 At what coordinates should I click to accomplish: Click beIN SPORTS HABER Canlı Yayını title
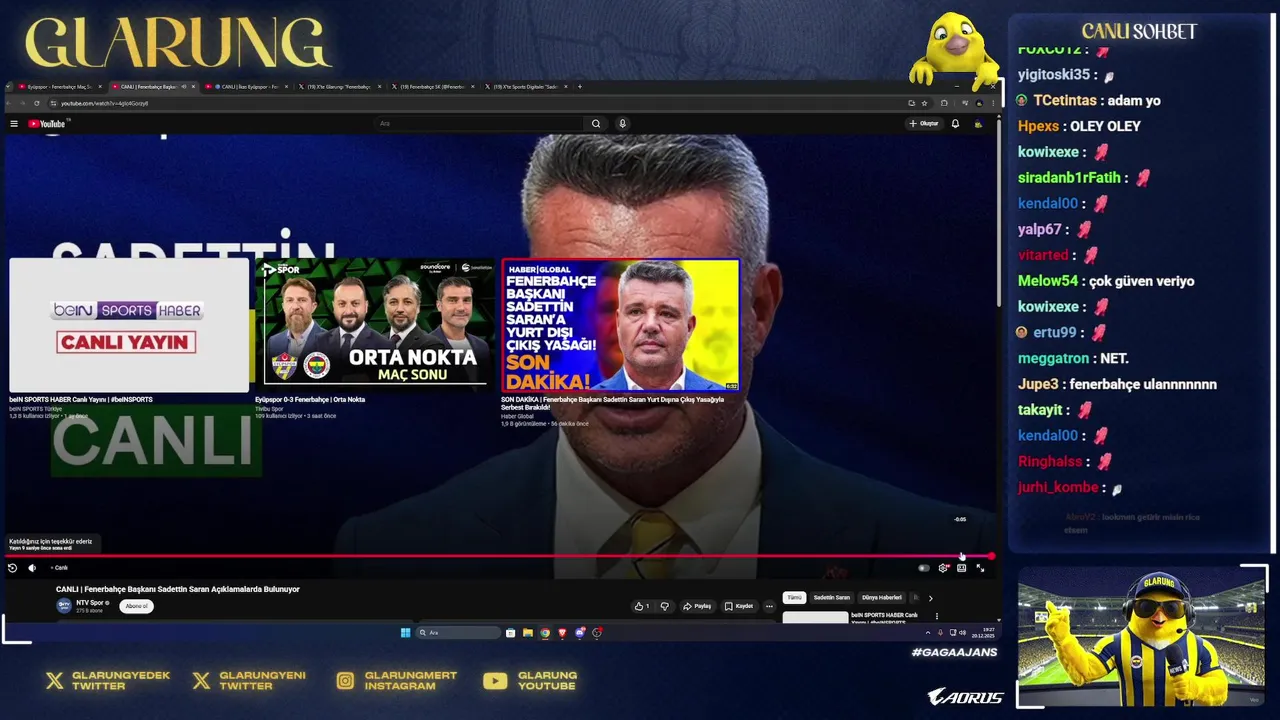pyautogui.click(x=81, y=400)
